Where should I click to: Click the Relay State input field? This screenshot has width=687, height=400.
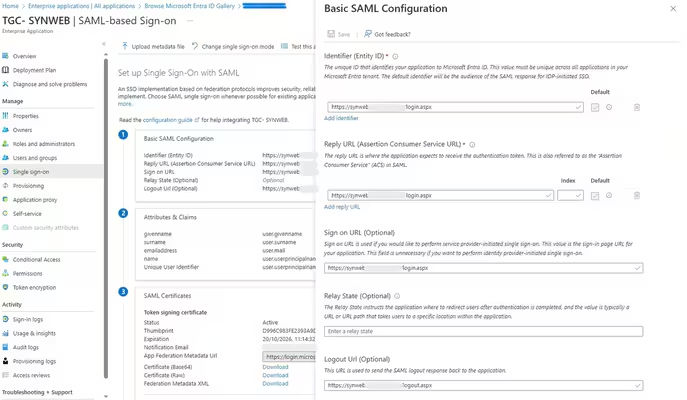pos(484,331)
